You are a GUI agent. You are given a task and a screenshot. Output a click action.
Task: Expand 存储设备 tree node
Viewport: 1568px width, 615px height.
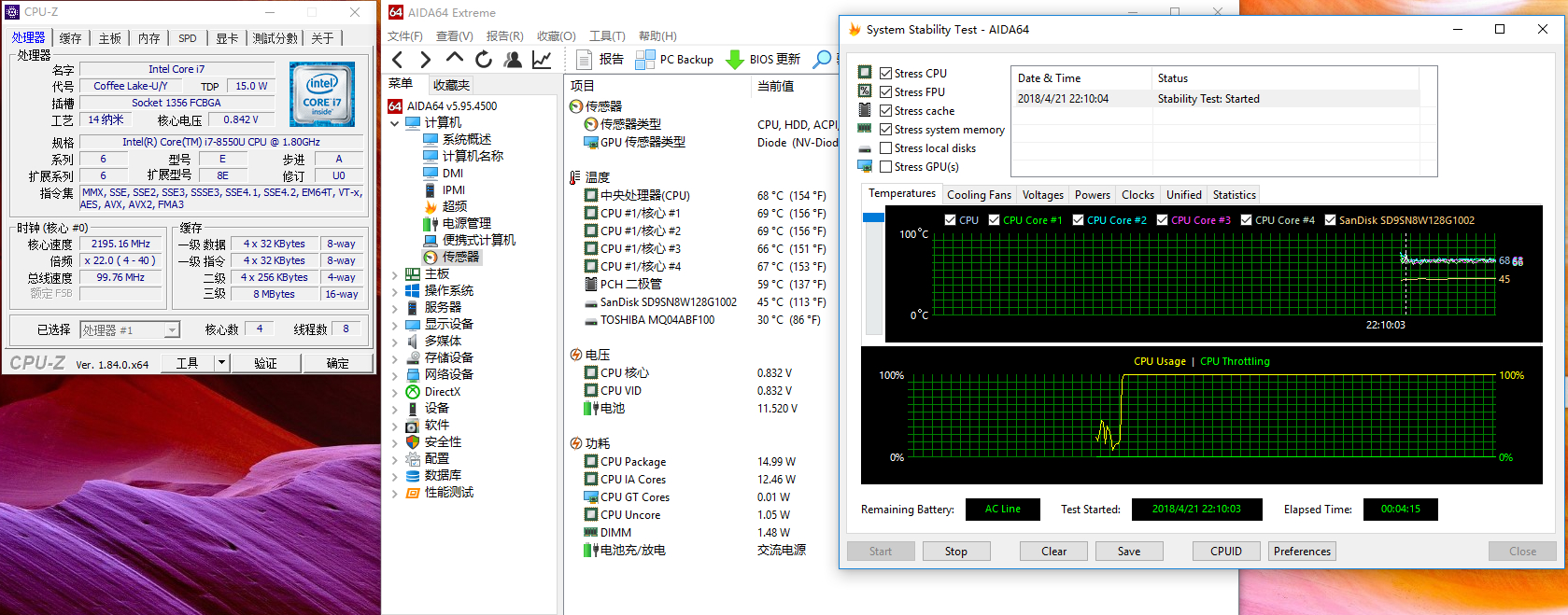click(x=395, y=358)
